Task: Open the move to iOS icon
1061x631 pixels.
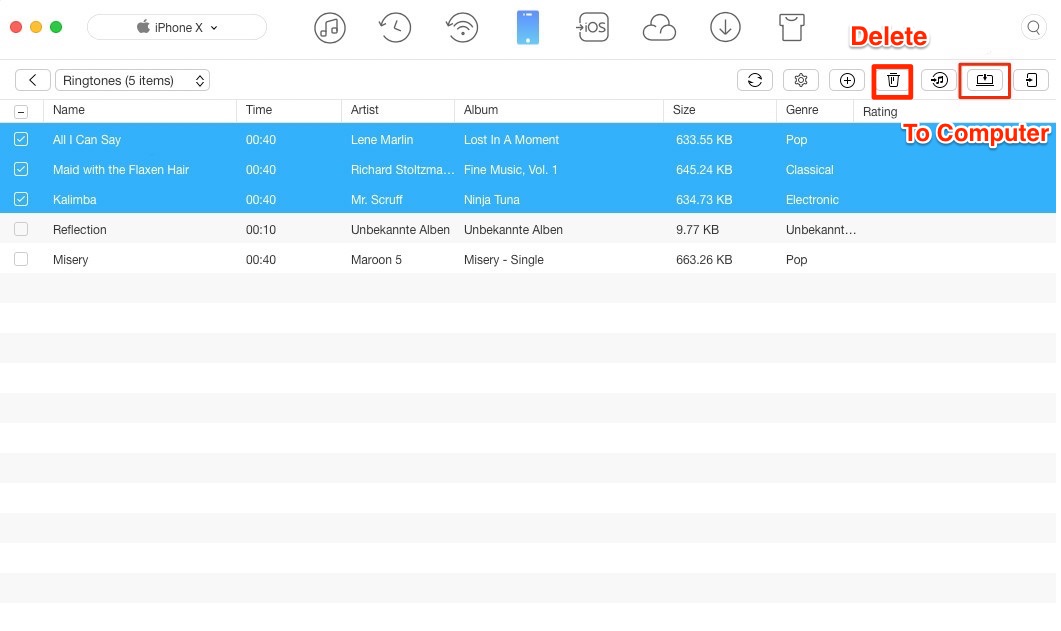Action: (x=593, y=28)
